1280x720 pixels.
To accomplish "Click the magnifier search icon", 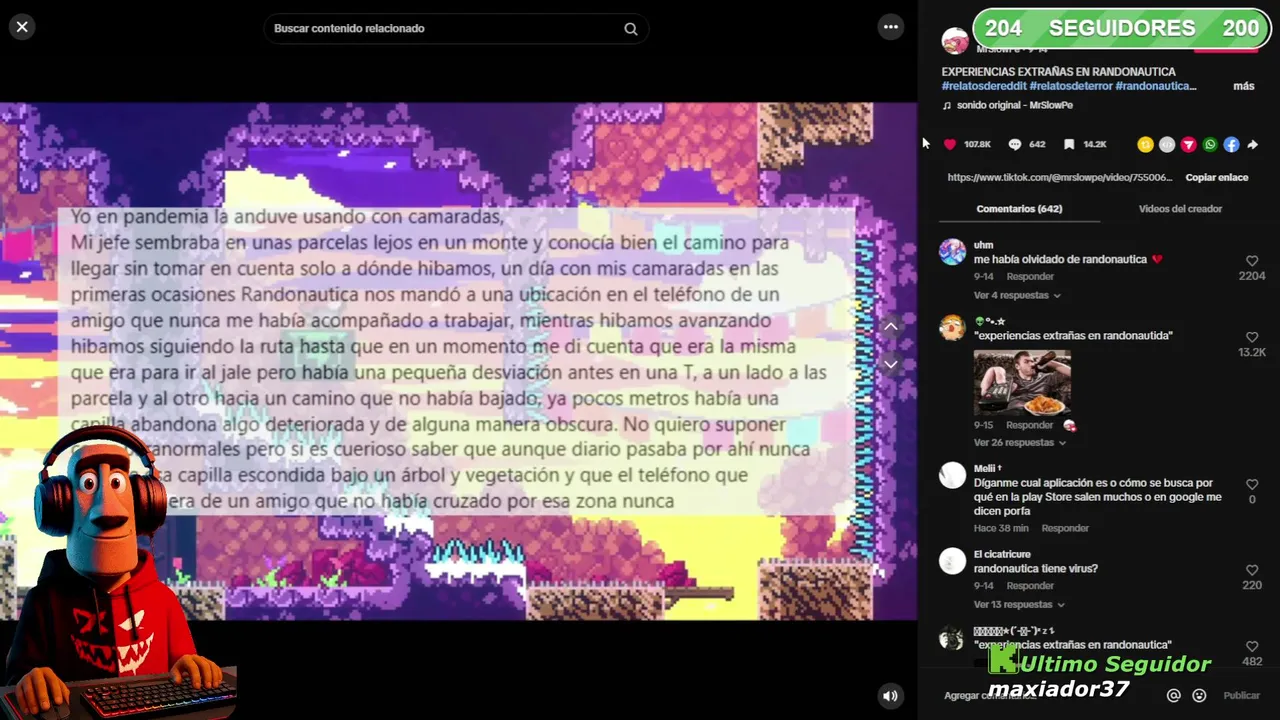I will pos(631,29).
